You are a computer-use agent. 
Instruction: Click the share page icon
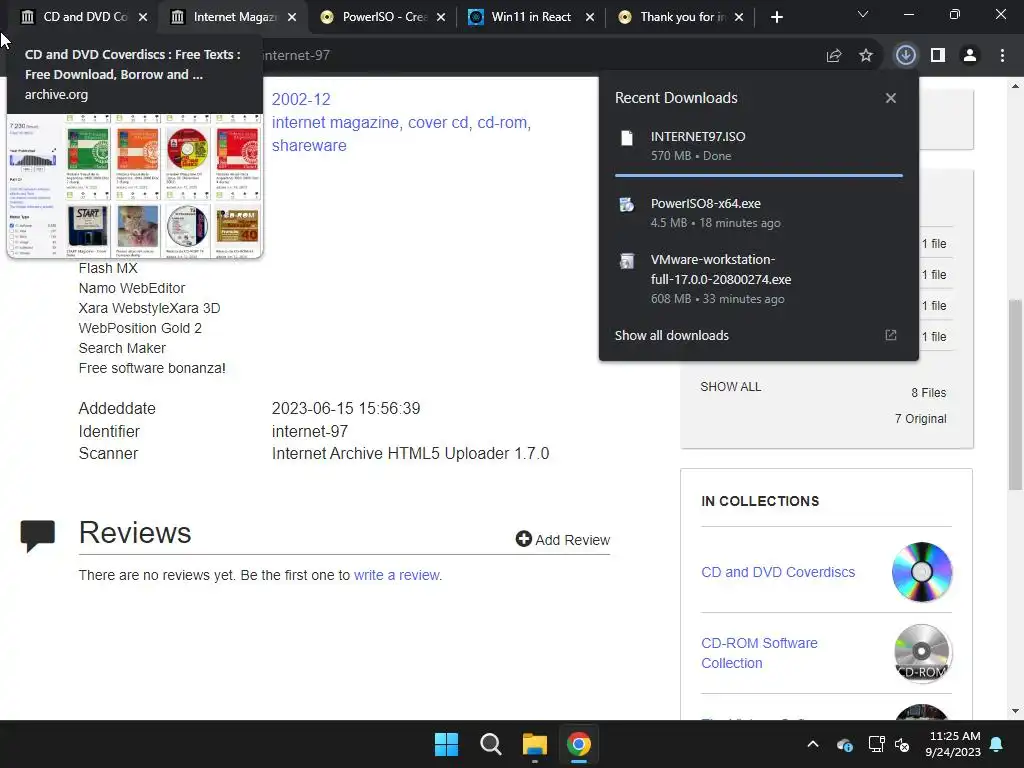tap(834, 56)
